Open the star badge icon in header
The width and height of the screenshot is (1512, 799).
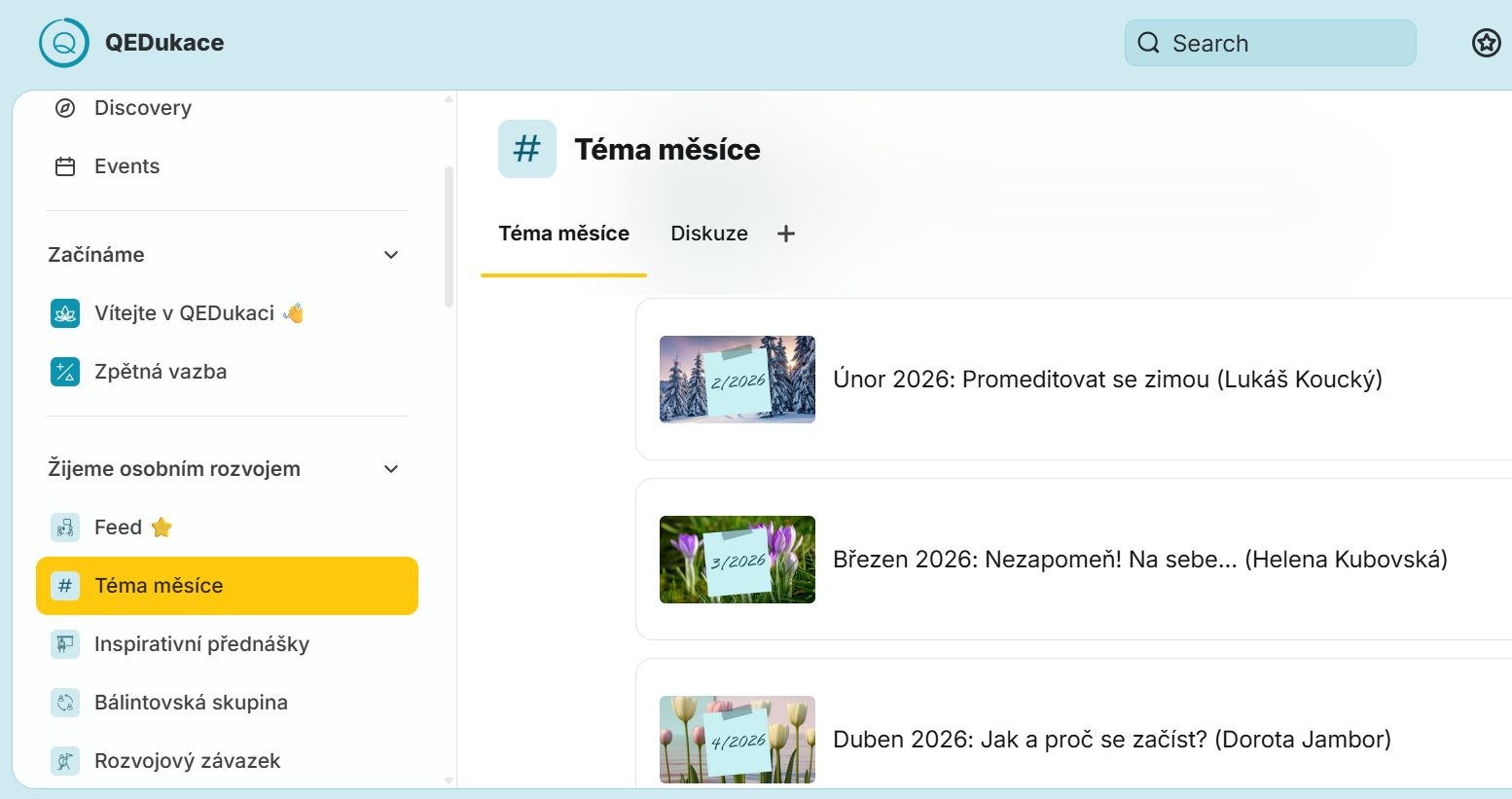pos(1486,43)
